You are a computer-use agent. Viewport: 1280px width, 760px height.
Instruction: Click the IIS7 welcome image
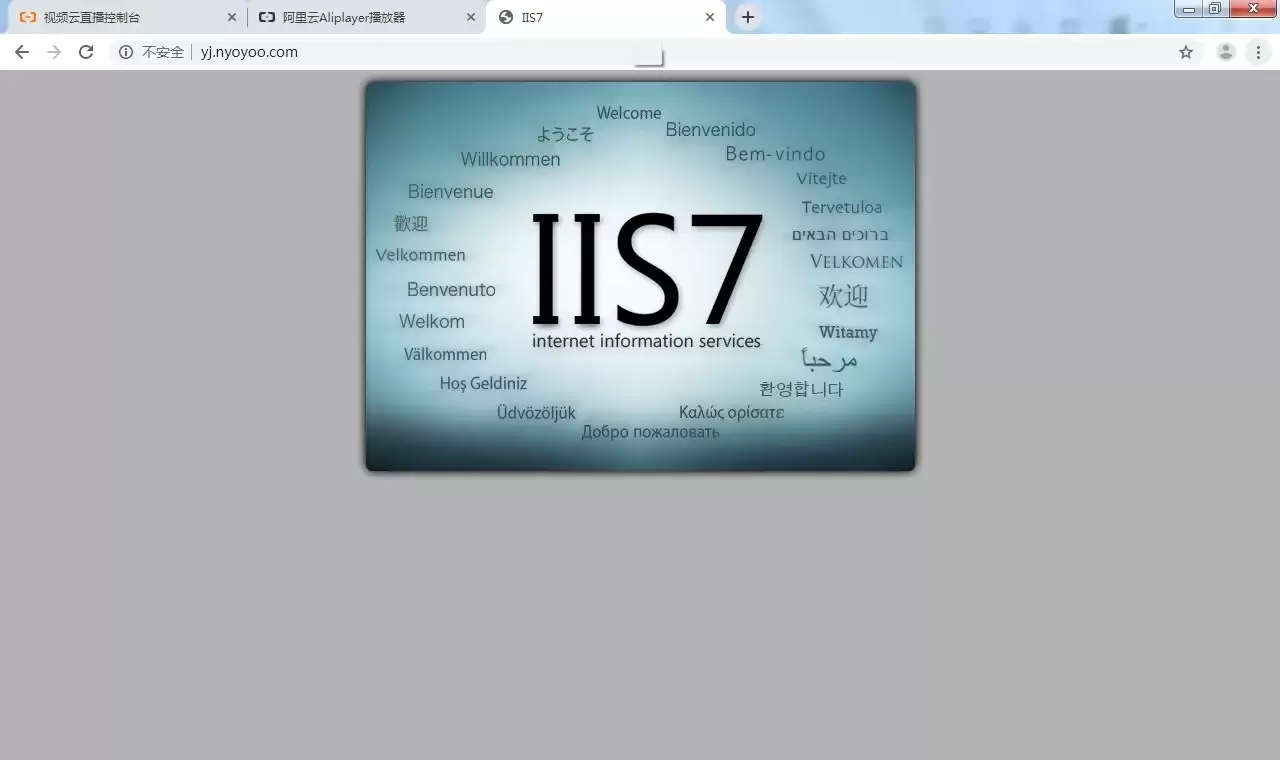(640, 276)
